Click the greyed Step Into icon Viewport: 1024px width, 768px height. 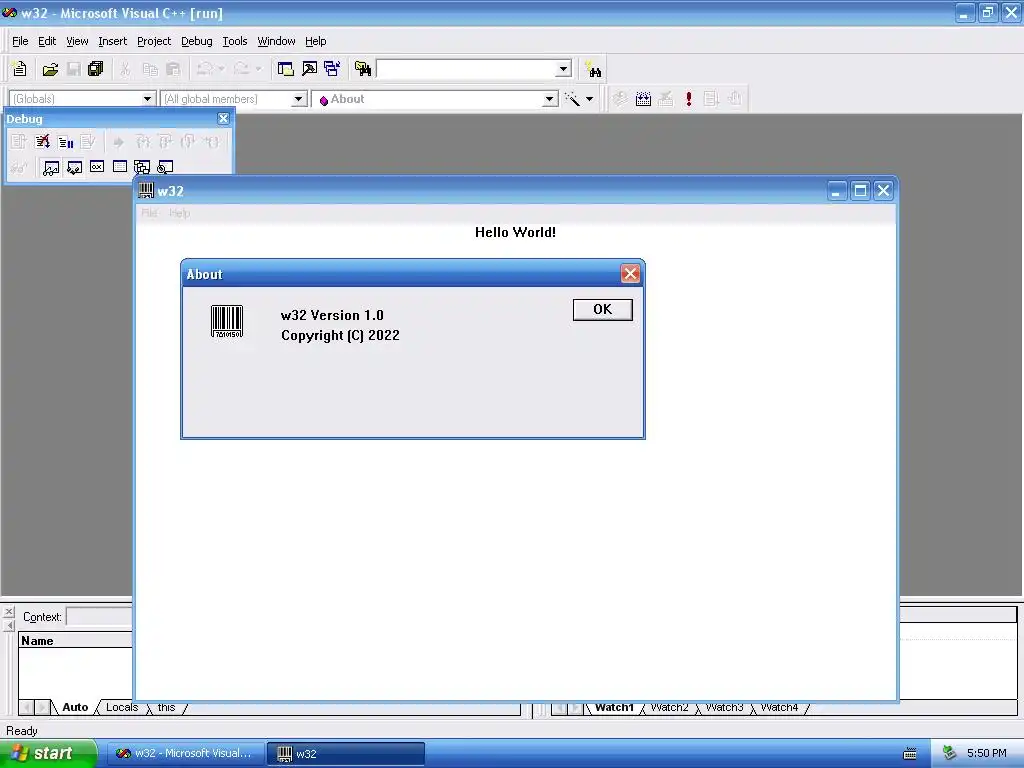(x=143, y=142)
